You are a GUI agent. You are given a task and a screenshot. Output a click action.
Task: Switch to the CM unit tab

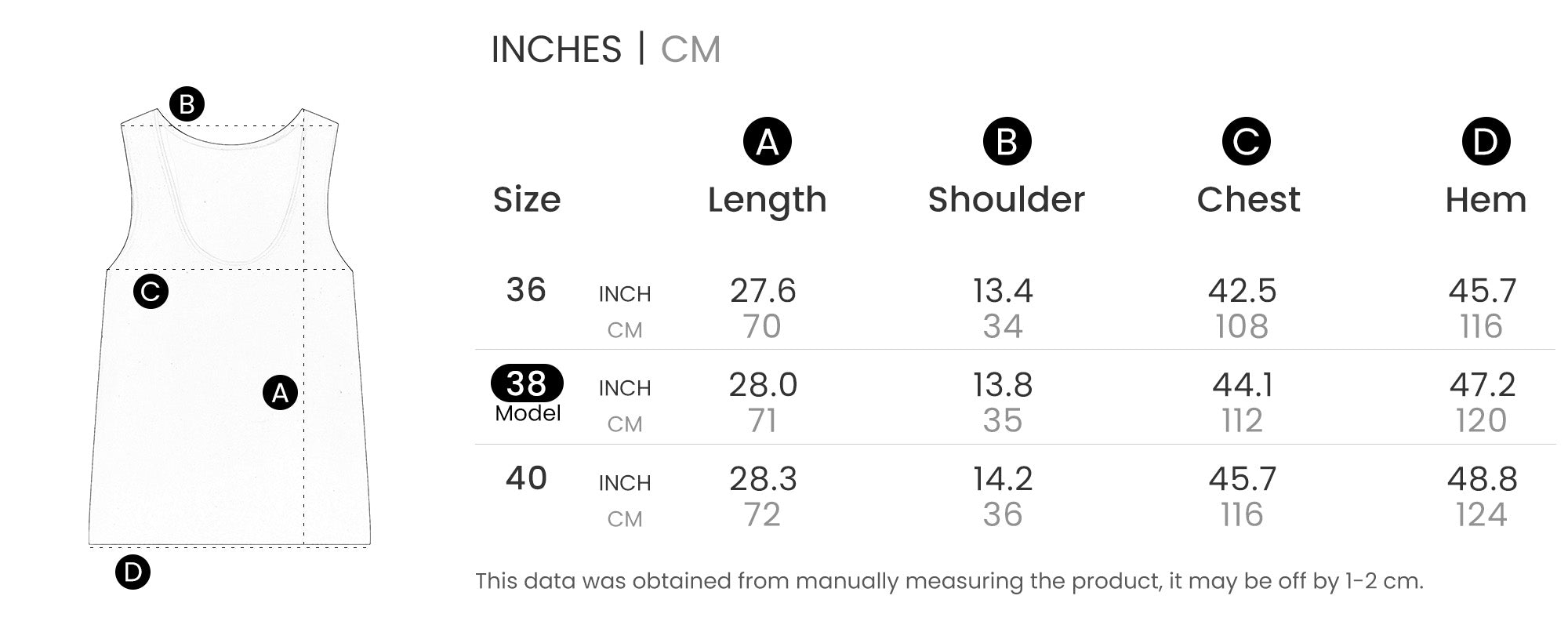coord(690,49)
